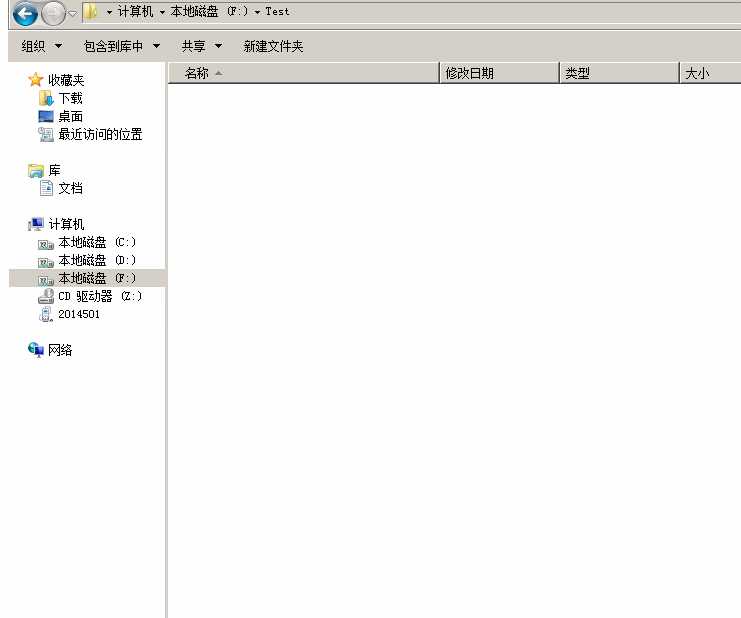Open 桌面 in favorites

(70, 116)
